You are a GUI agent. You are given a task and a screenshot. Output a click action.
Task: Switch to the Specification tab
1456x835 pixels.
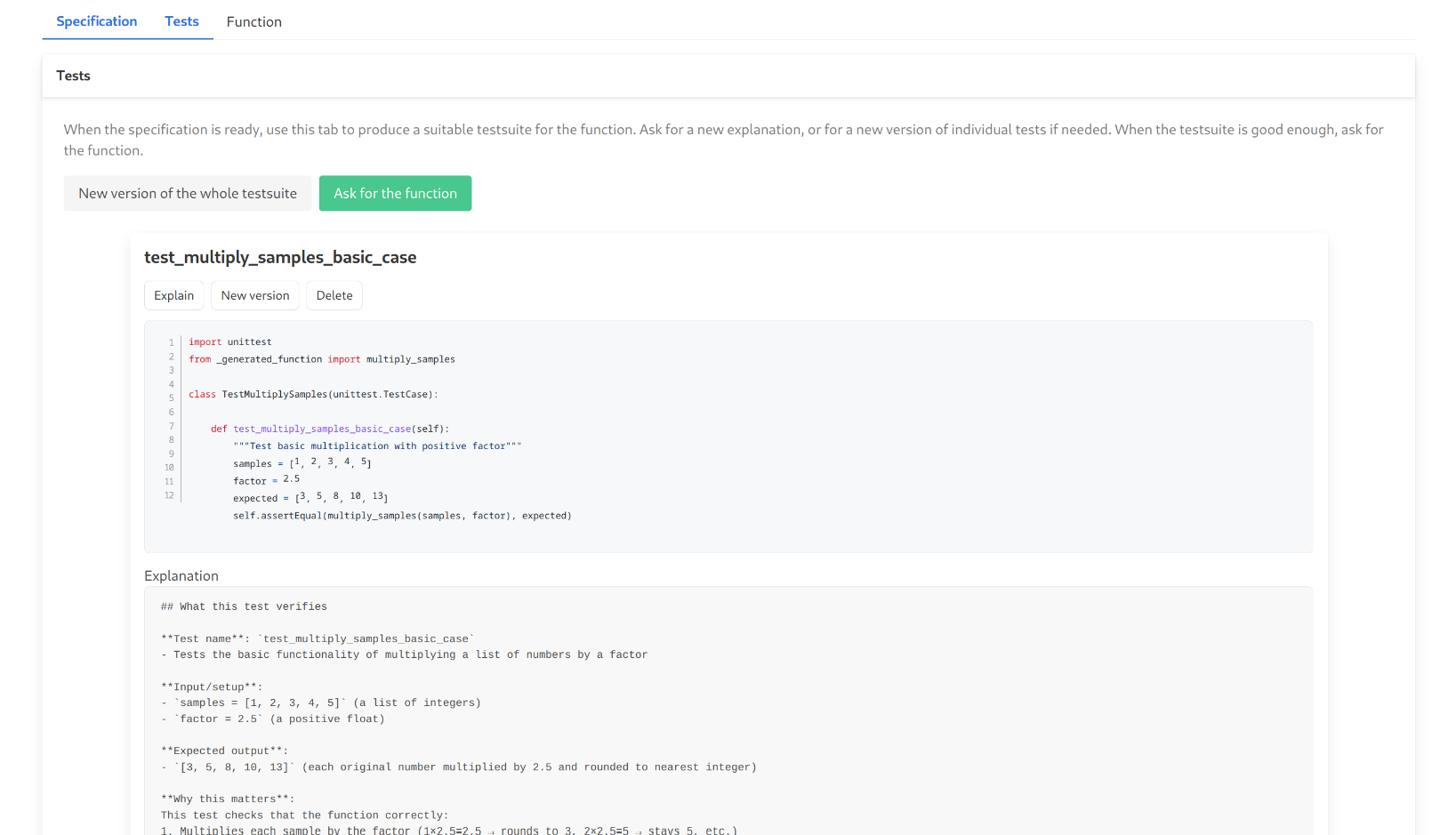pos(96,21)
